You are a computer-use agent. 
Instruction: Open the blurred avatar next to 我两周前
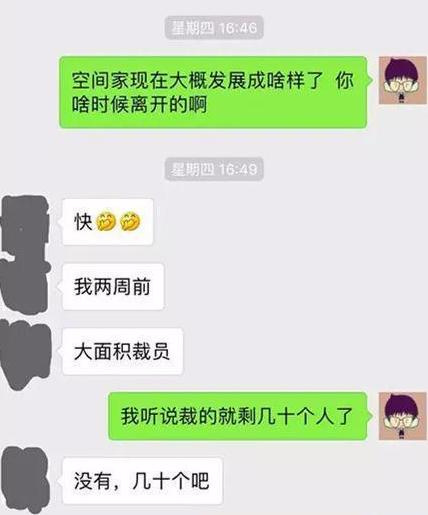click(25, 287)
